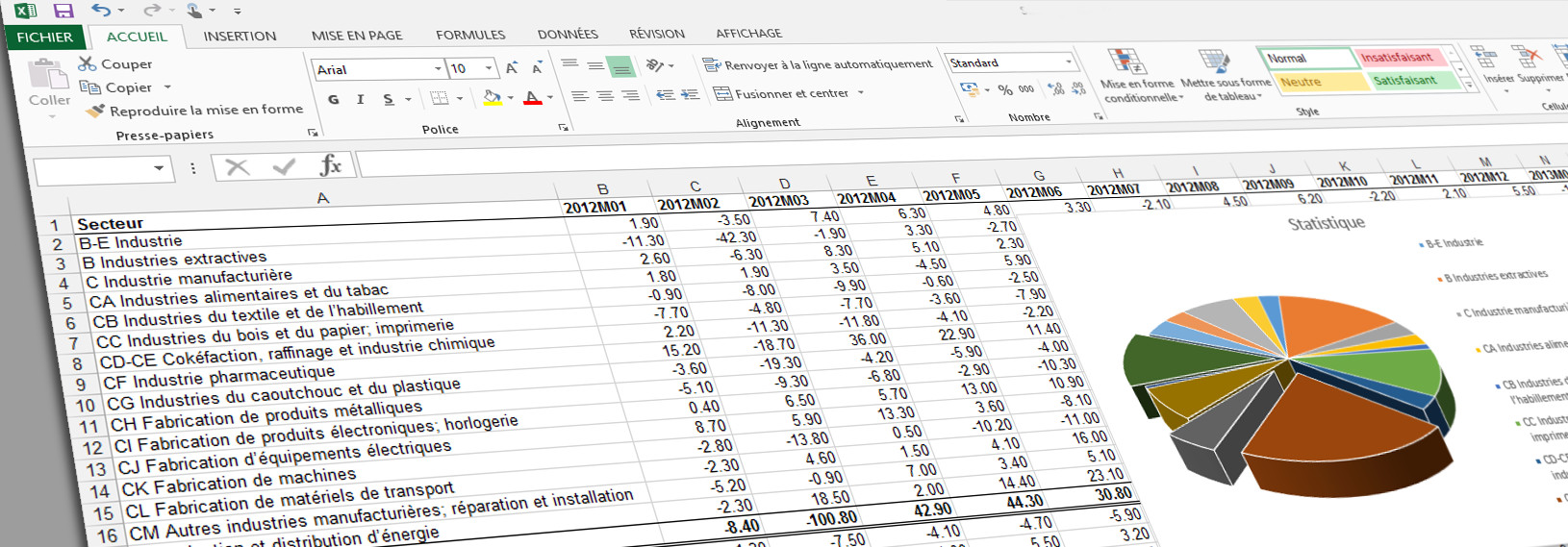Screen dimensions: 1568x547
Task: Click the Save floppy disk icon
Action: tap(63, 11)
